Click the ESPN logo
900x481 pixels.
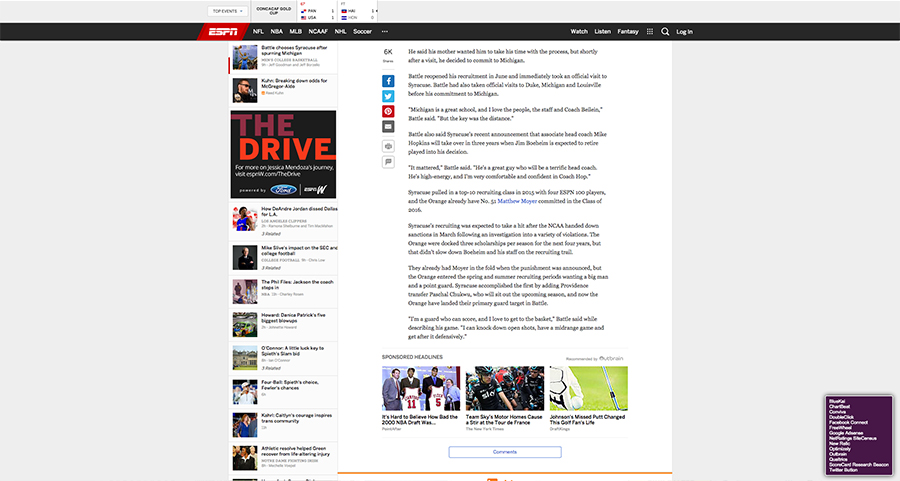pos(223,32)
